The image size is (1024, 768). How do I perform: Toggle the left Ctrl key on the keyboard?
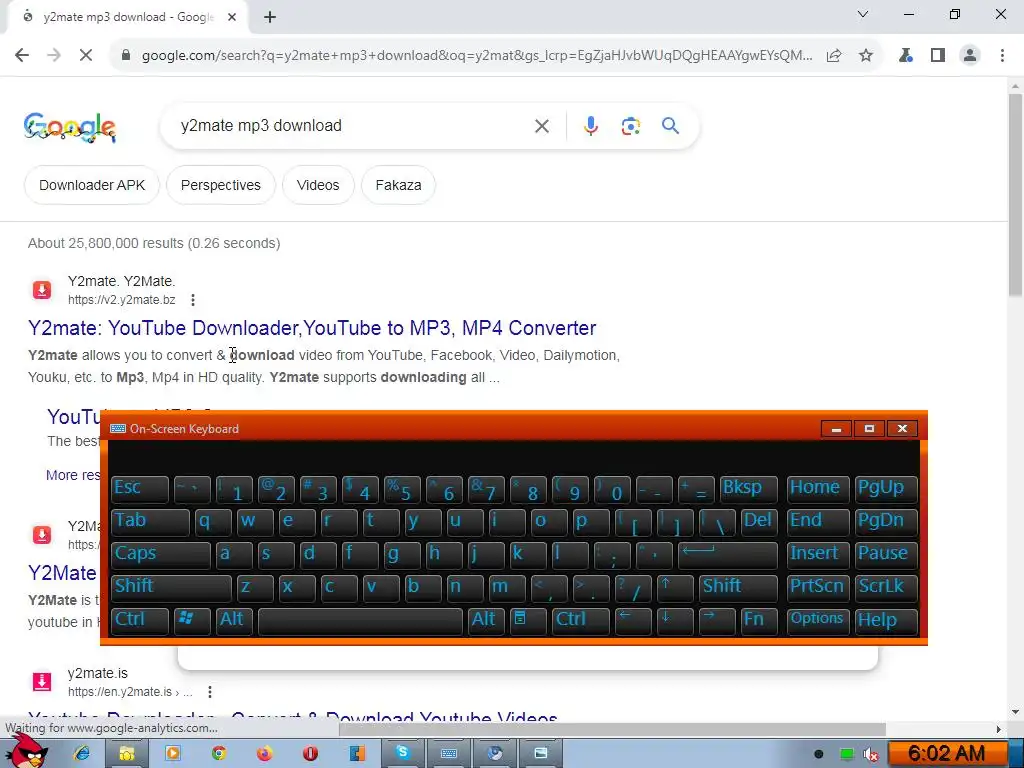click(x=140, y=620)
